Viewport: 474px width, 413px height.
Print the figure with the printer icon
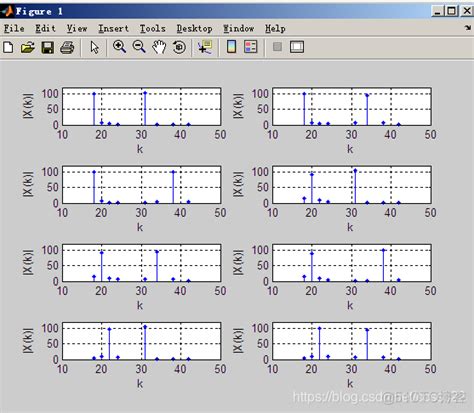coord(67,47)
